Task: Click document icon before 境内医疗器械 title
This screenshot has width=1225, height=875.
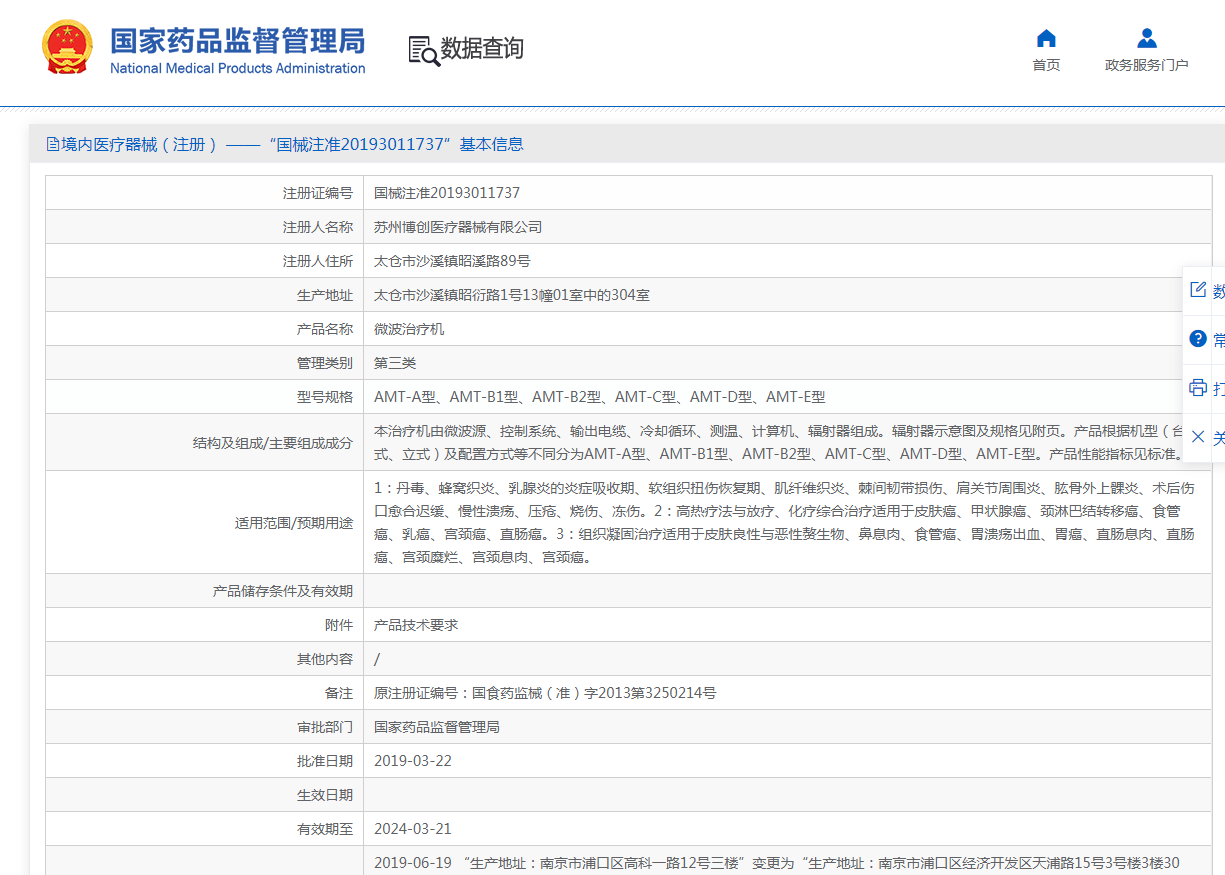Action: pos(52,144)
